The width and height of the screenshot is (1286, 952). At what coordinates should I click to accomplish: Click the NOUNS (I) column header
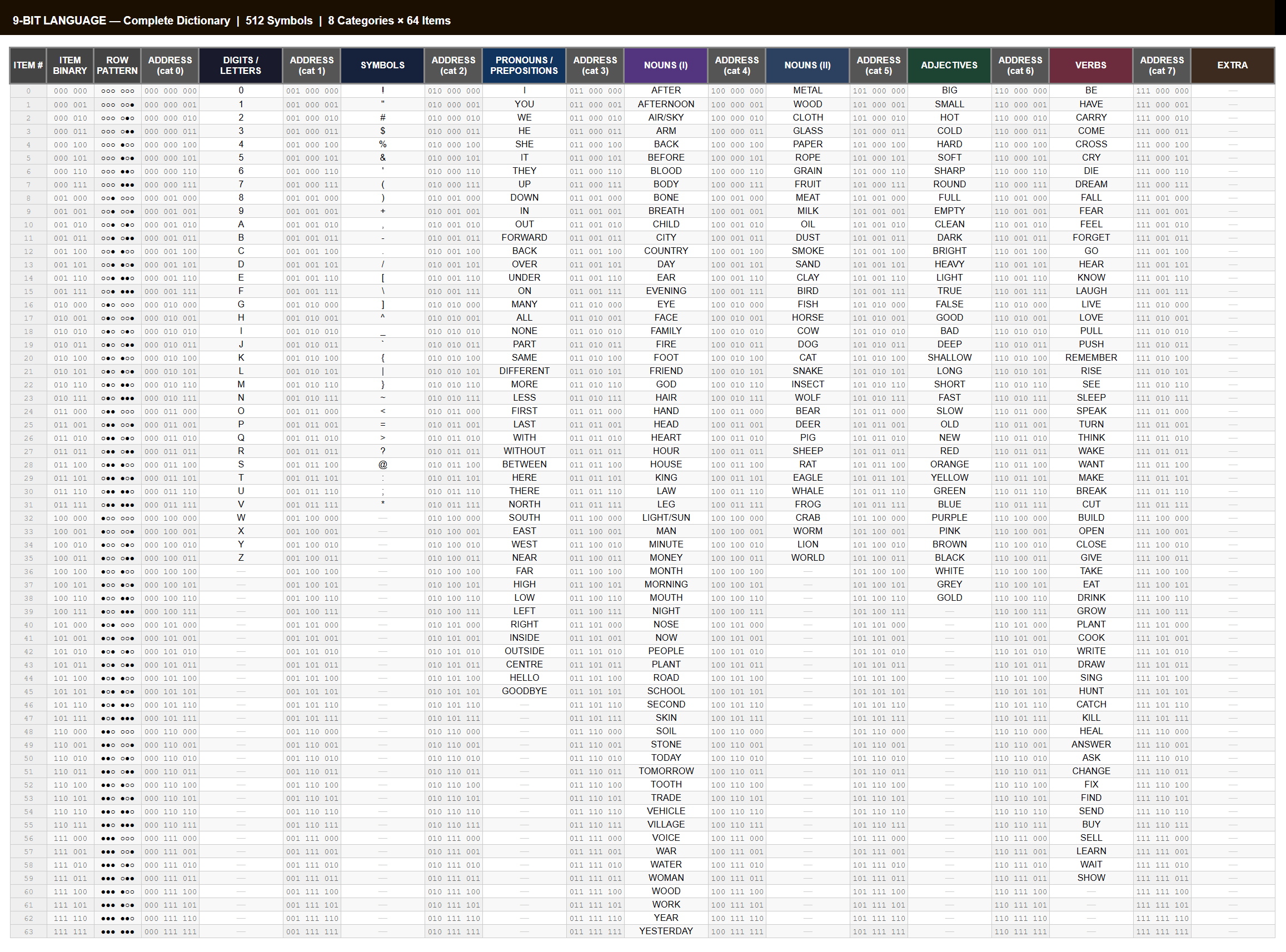coord(665,65)
